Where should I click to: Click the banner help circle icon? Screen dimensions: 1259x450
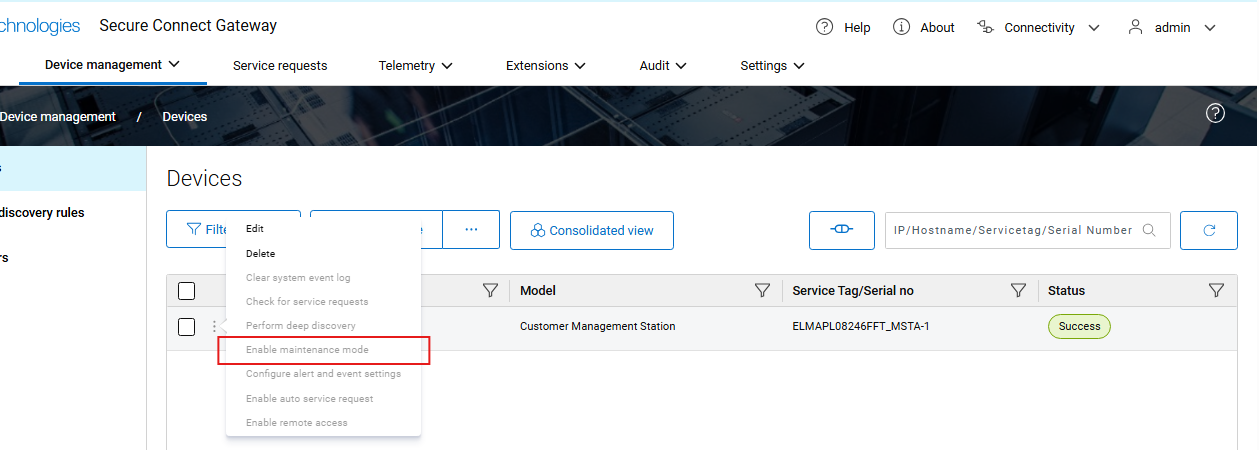[1215, 113]
